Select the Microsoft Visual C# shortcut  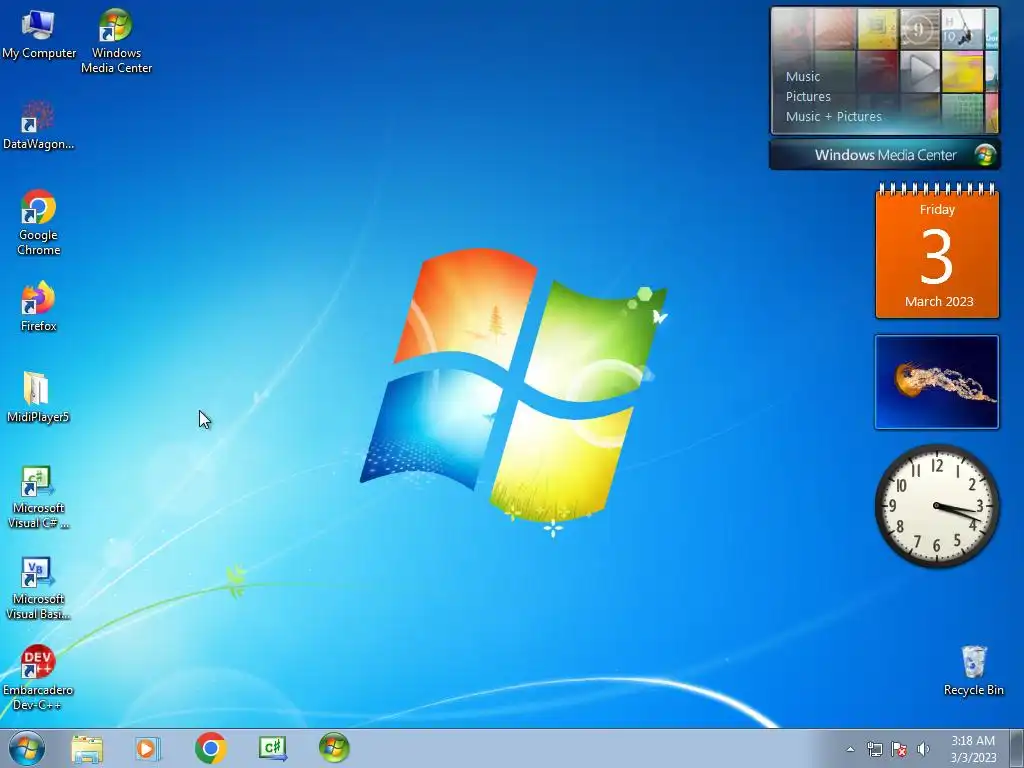tap(38, 496)
